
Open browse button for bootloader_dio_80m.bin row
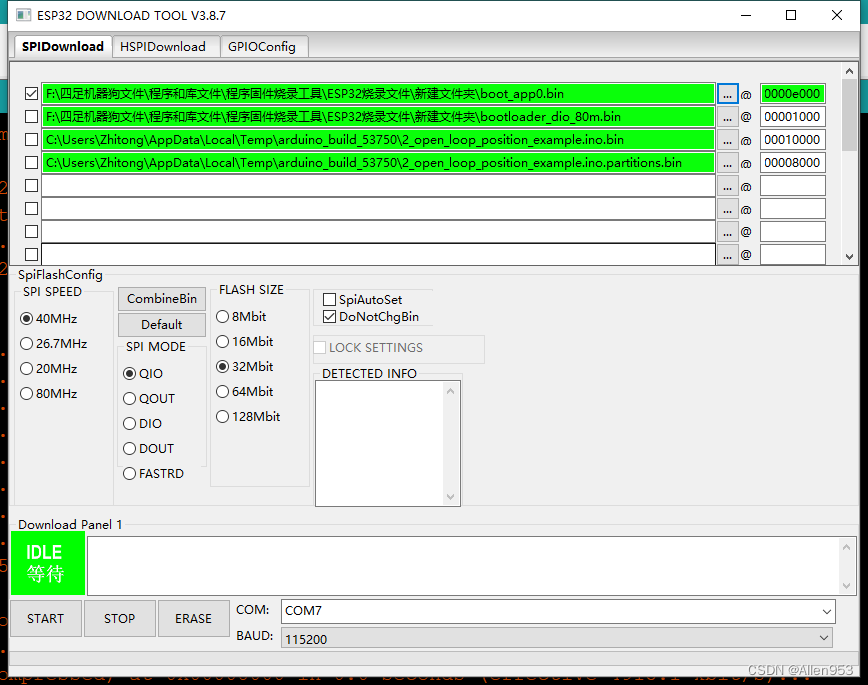click(x=727, y=117)
